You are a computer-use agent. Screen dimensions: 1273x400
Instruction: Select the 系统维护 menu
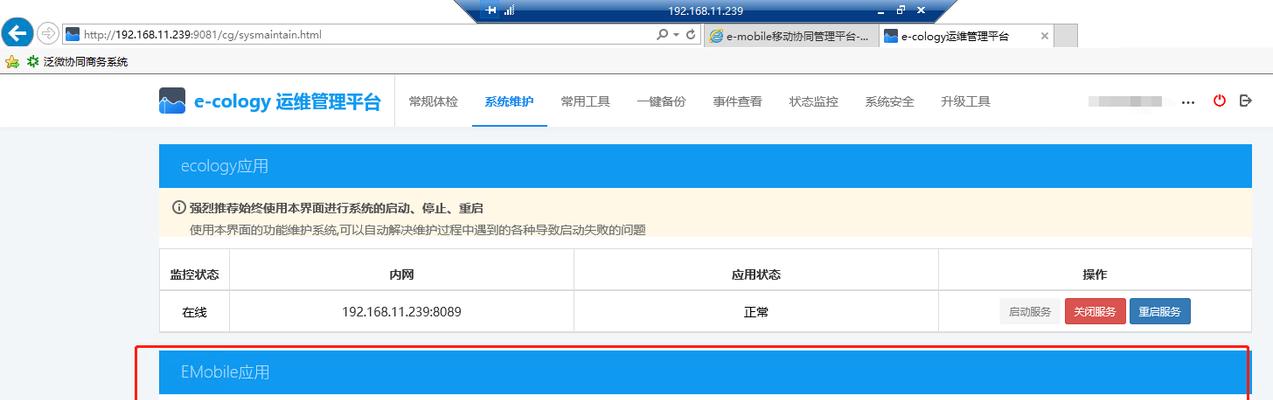pyautogui.click(x=509, y=102)
